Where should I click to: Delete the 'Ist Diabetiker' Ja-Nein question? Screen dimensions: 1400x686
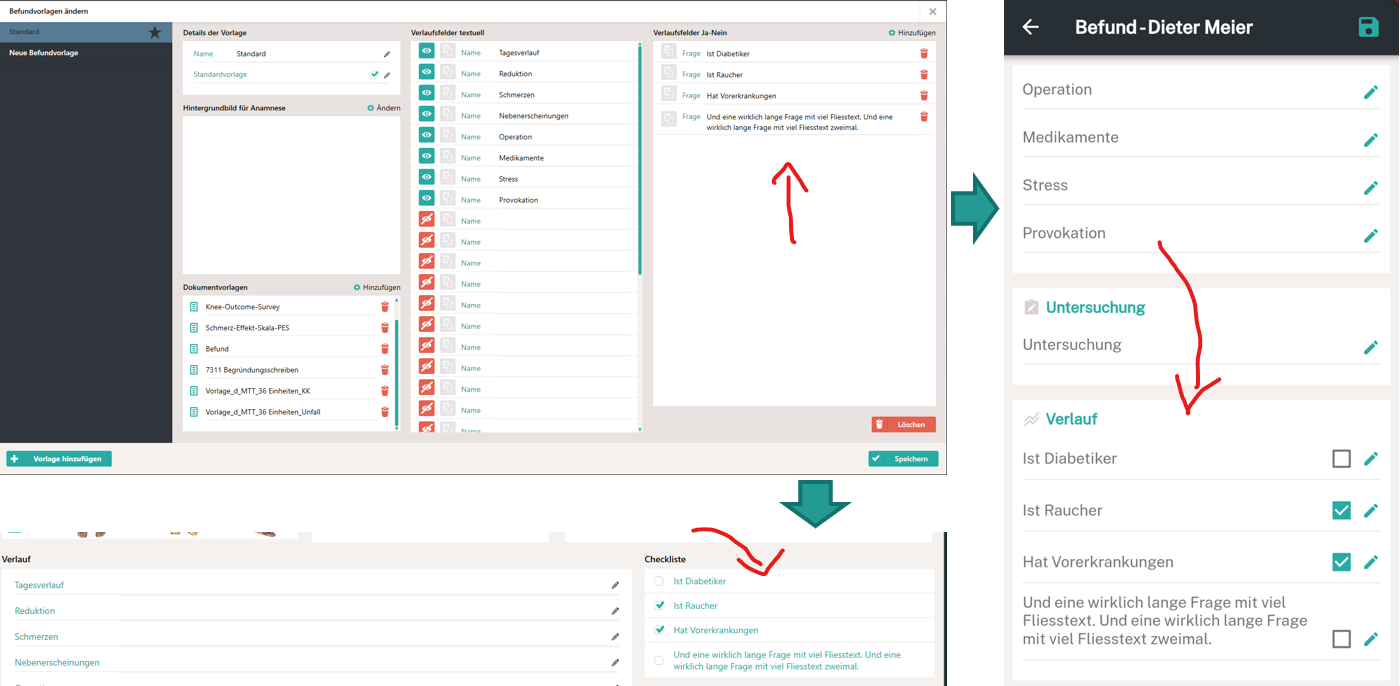click(924, 54)
